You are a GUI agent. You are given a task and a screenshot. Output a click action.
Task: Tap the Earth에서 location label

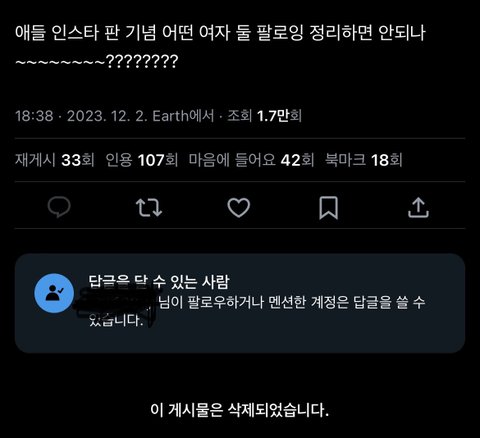point(183,116)
